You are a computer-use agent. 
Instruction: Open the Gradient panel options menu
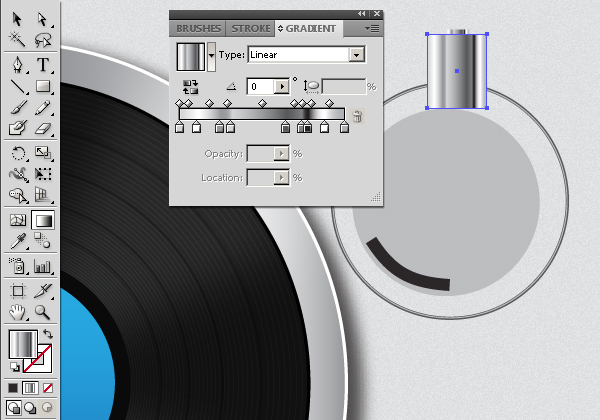(x=372, y=29)
